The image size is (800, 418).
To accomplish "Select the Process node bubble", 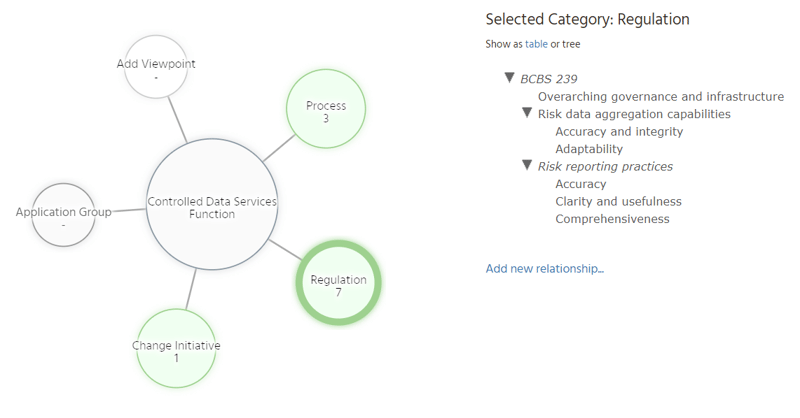I will point(326,111).
